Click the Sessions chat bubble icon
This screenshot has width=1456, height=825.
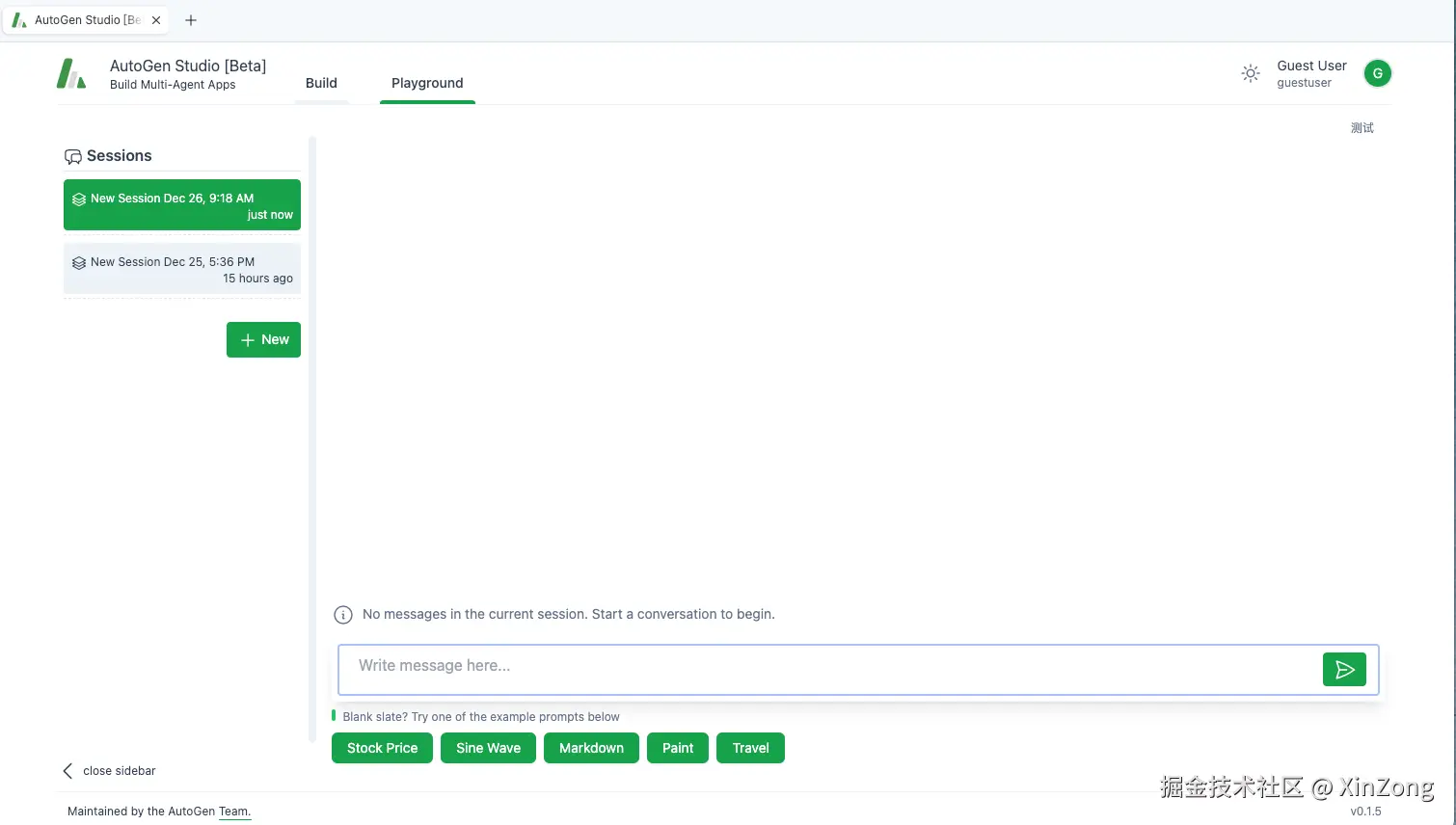tap(73, 156)
